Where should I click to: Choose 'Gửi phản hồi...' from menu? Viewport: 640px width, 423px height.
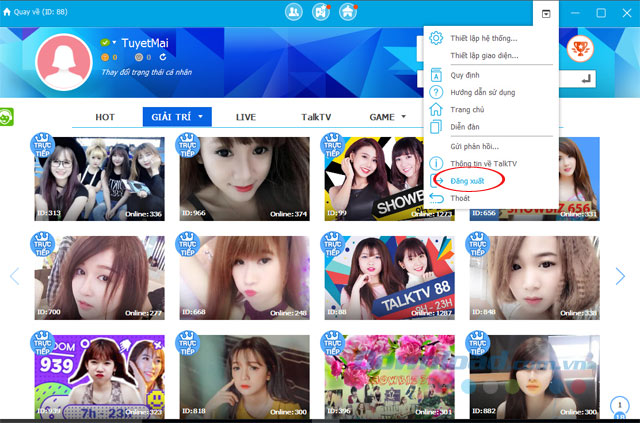(474, 146)
